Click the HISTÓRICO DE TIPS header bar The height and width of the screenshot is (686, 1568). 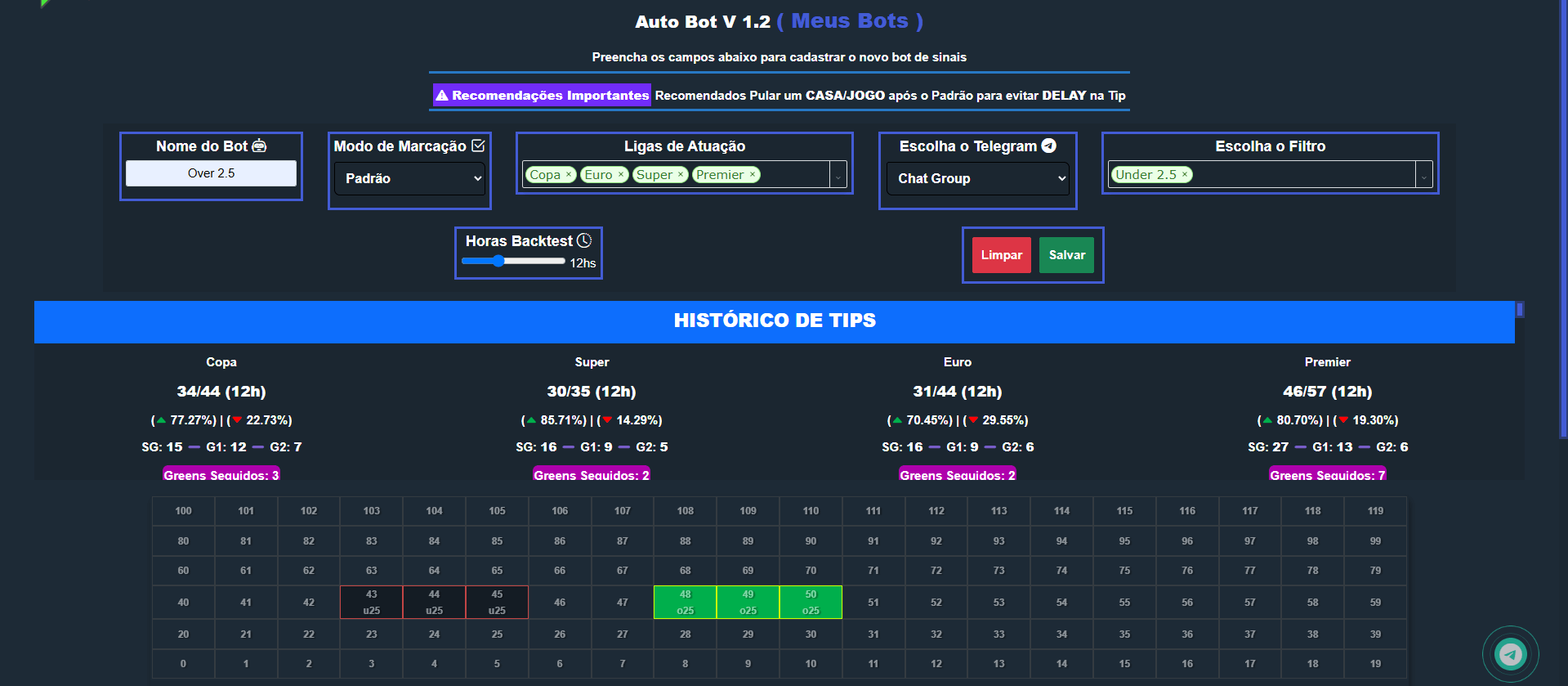click(x=775, y=321)
